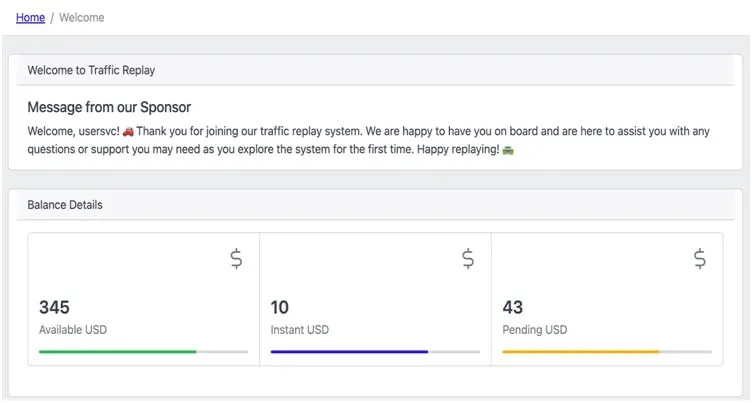Click the Instant USD label

299,330
